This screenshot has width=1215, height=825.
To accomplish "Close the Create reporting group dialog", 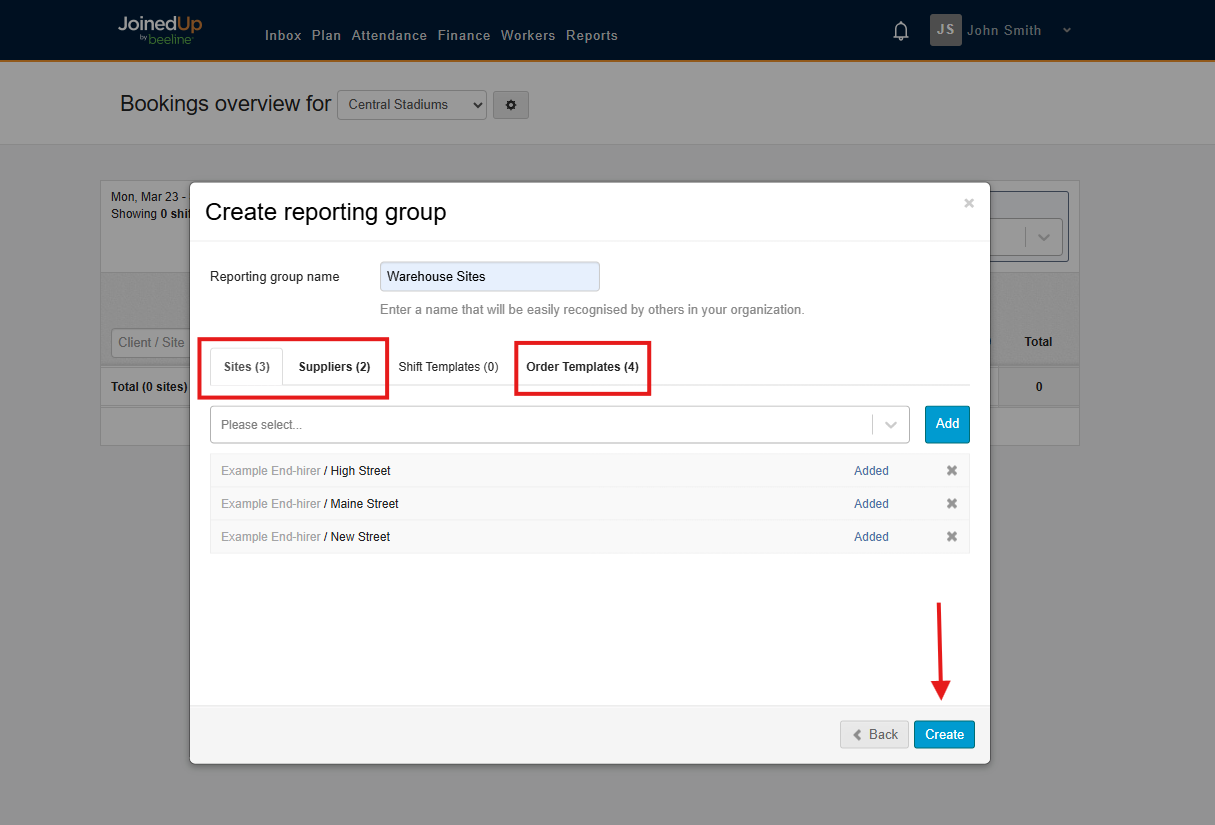I will tap(968, 202).
